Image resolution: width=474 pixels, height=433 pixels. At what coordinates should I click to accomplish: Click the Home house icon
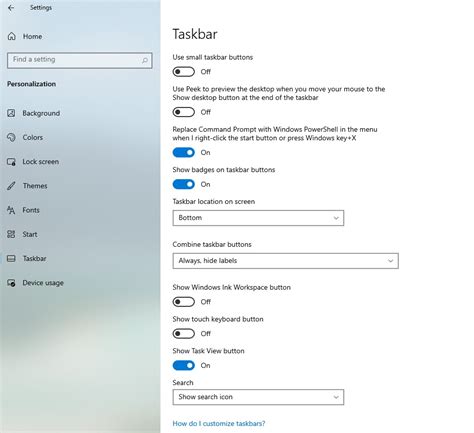(x=12, y=36)
